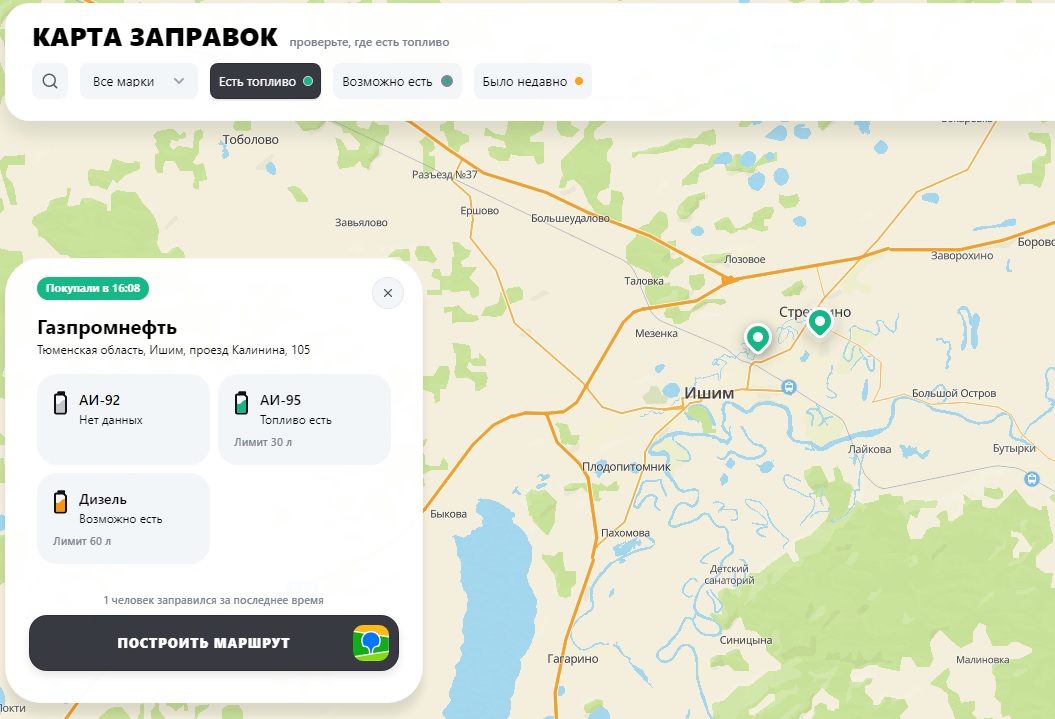Click the 'Построить маршрут' button
Viewport: 1055px width, 719px height.
214,643
